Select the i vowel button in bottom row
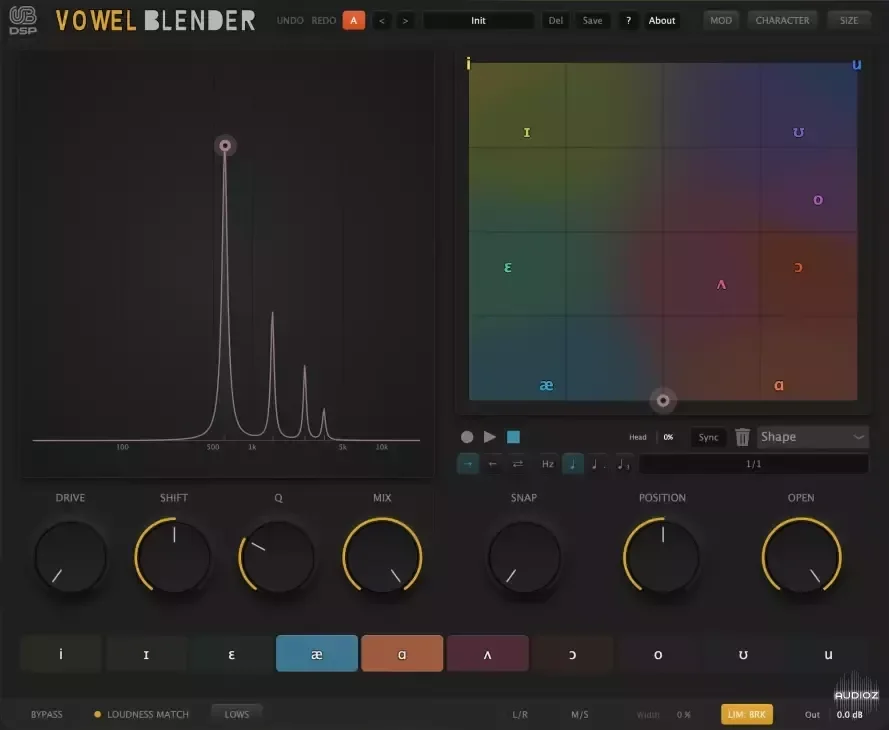 click(61, 654)
